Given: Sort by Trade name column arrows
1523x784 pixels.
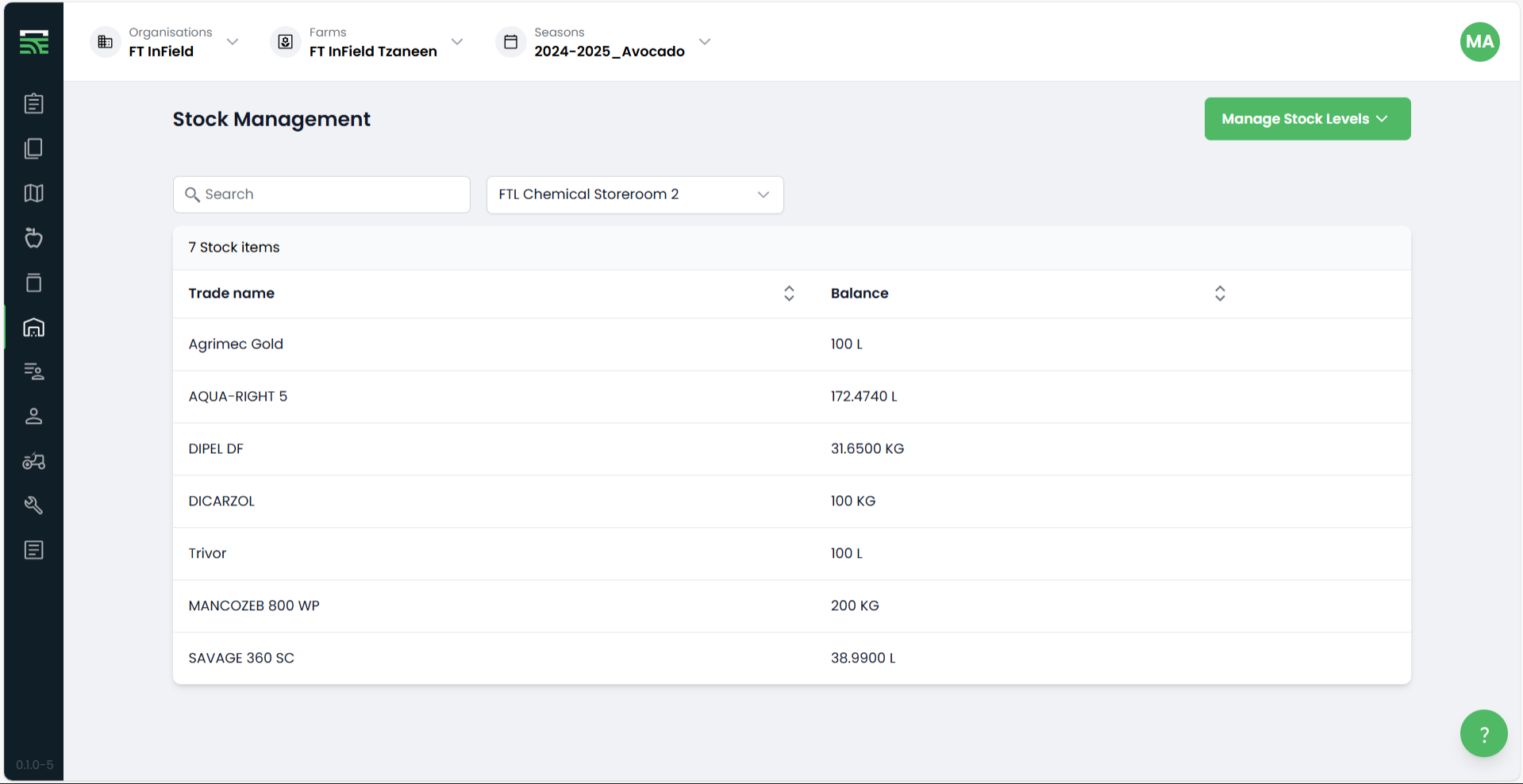Looking at the screenshot, I should (789, 294).
